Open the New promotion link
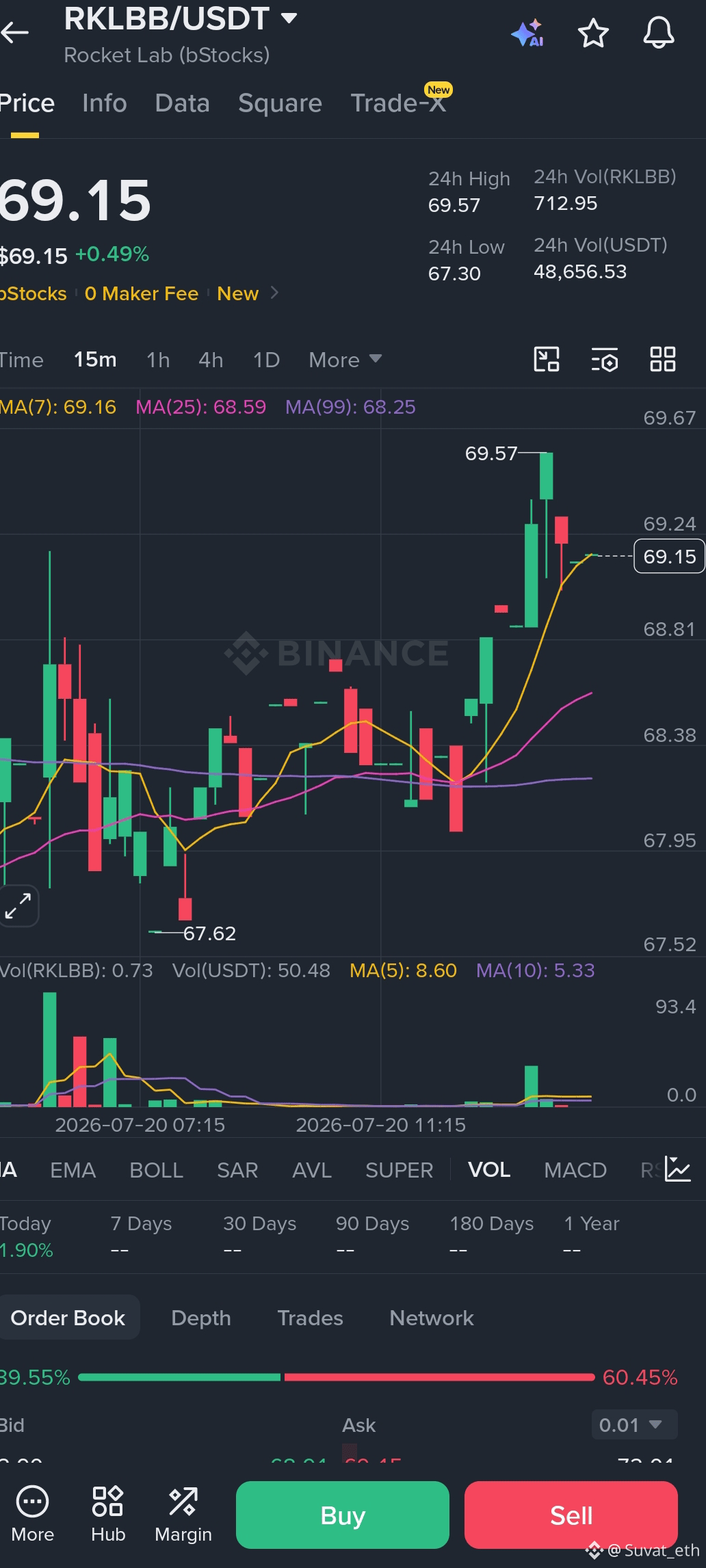The image size is (706, 1568). point(237,293)
